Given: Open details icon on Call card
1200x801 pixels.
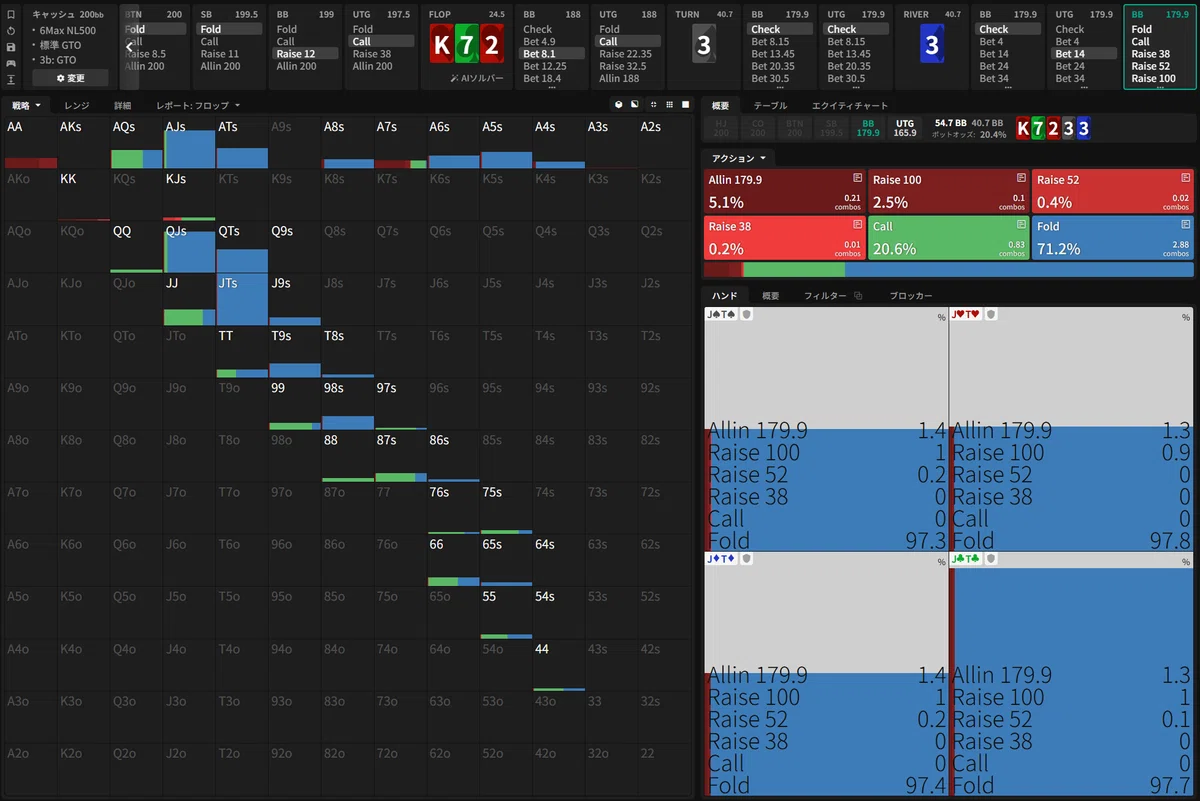Looking at the screenshot, I should point(1021,224).
